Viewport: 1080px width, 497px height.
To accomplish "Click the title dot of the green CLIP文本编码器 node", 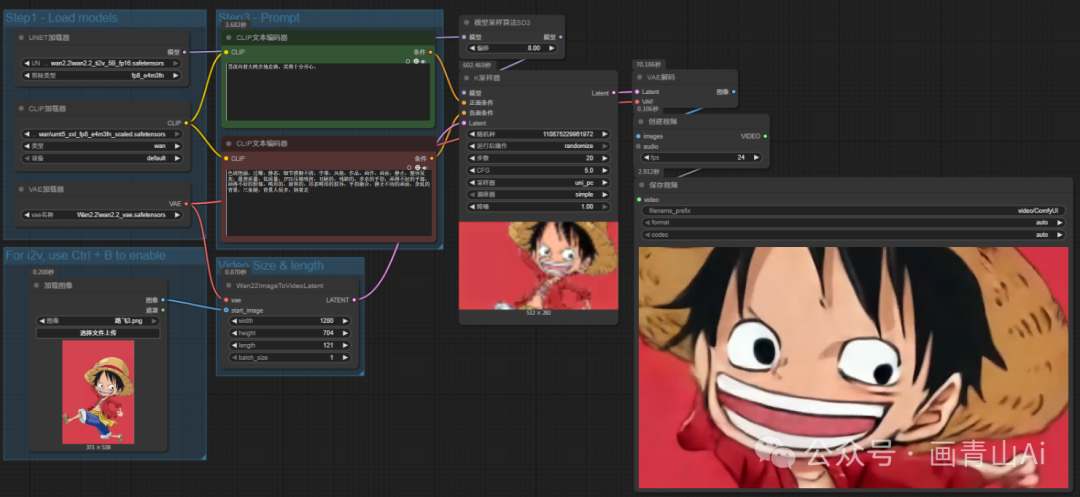I will pyautogui.click(x=229, y=38).
